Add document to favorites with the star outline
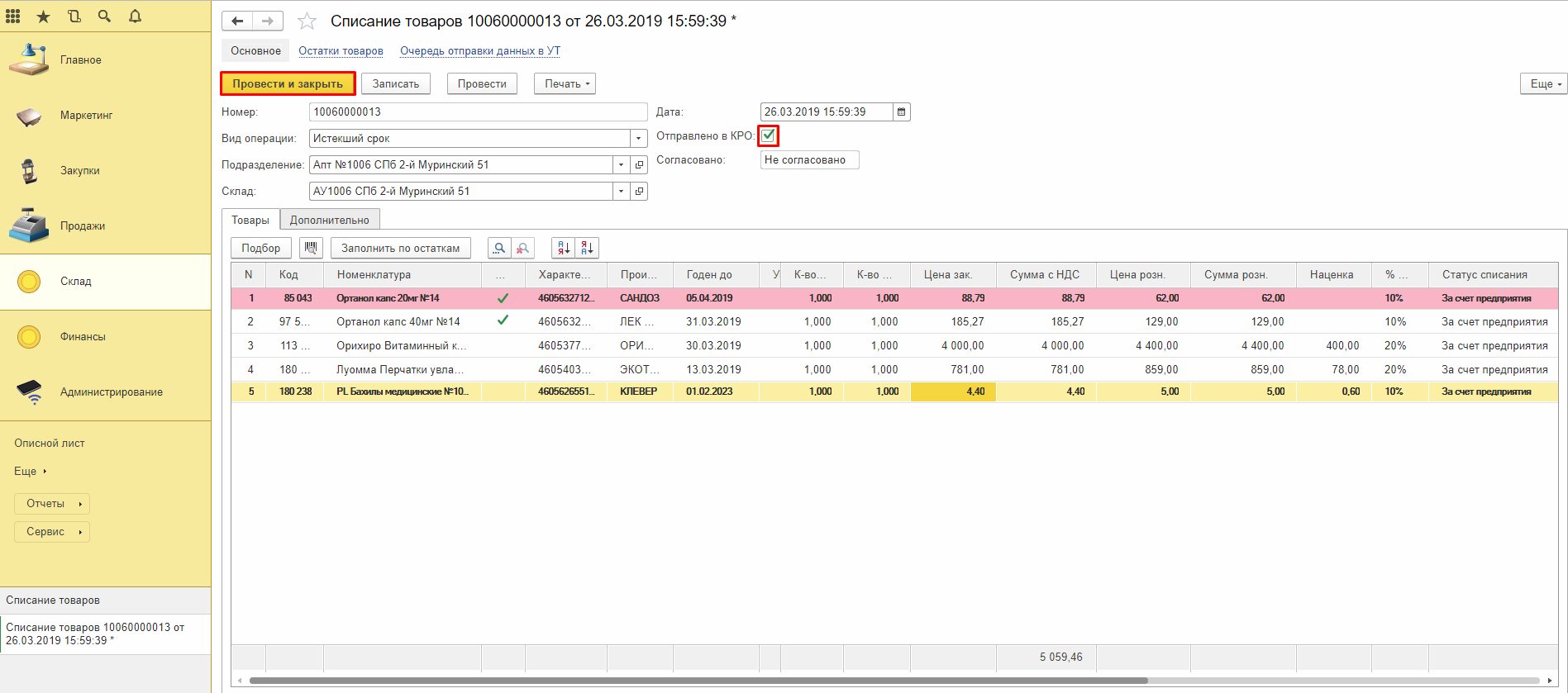The height and width of the screenshot is (693, 1568). [307, 21]
